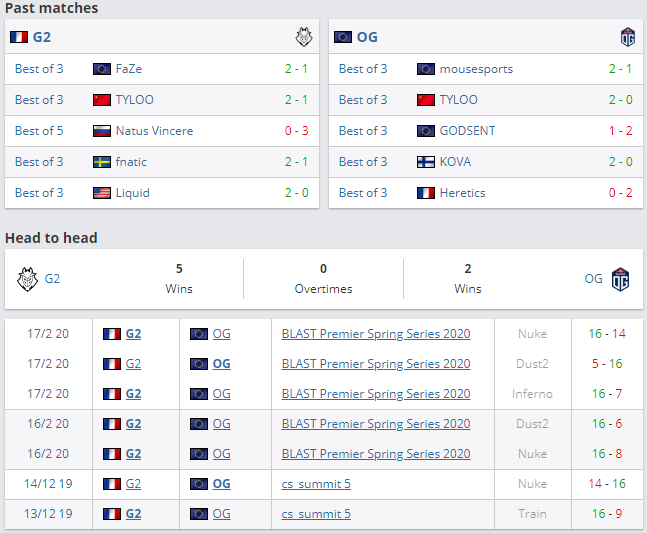647x533 pixels.
Task: Click the Swedish flag beside fnatic
Action: (101, 162)
